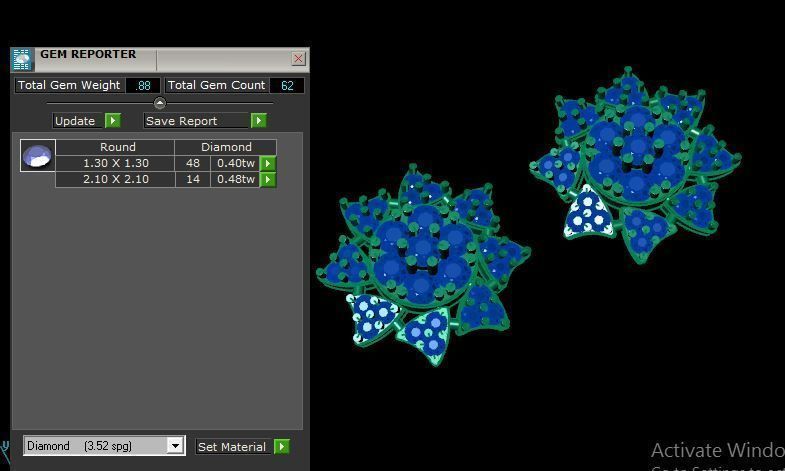Click the 0.40tw weight cell
This screenshot has height=471, width=785.
[235, 163]
